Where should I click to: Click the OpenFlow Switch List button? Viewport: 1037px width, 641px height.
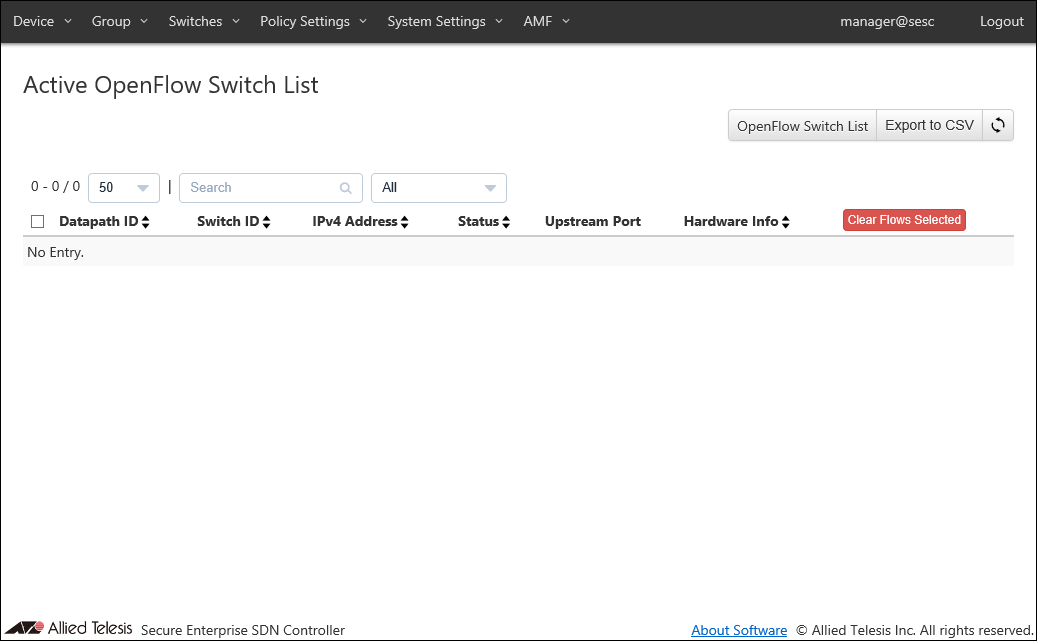coord(802,126)
